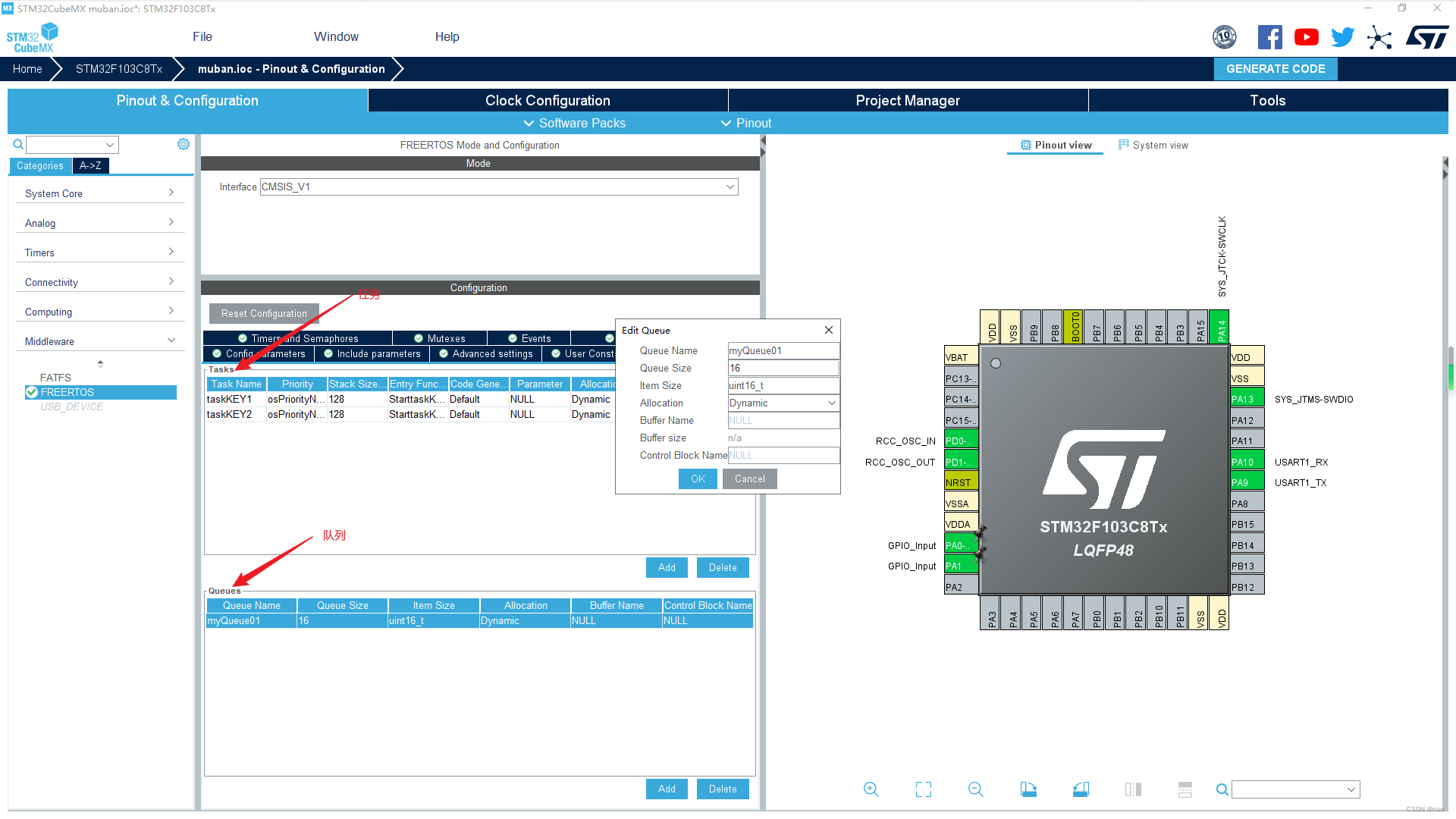Select the PA10 USART1_RX pin

tap(1247, 462)
